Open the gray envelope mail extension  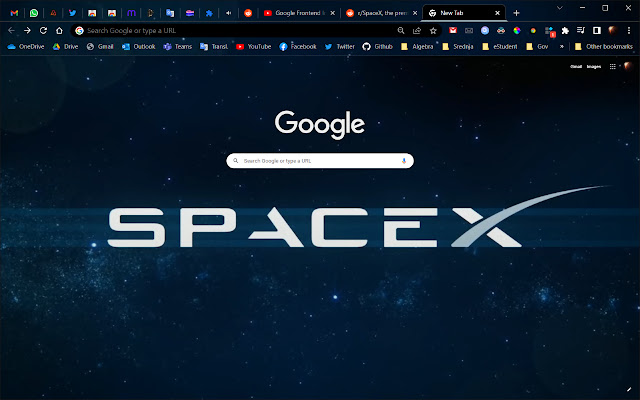(x=469, y=31)
